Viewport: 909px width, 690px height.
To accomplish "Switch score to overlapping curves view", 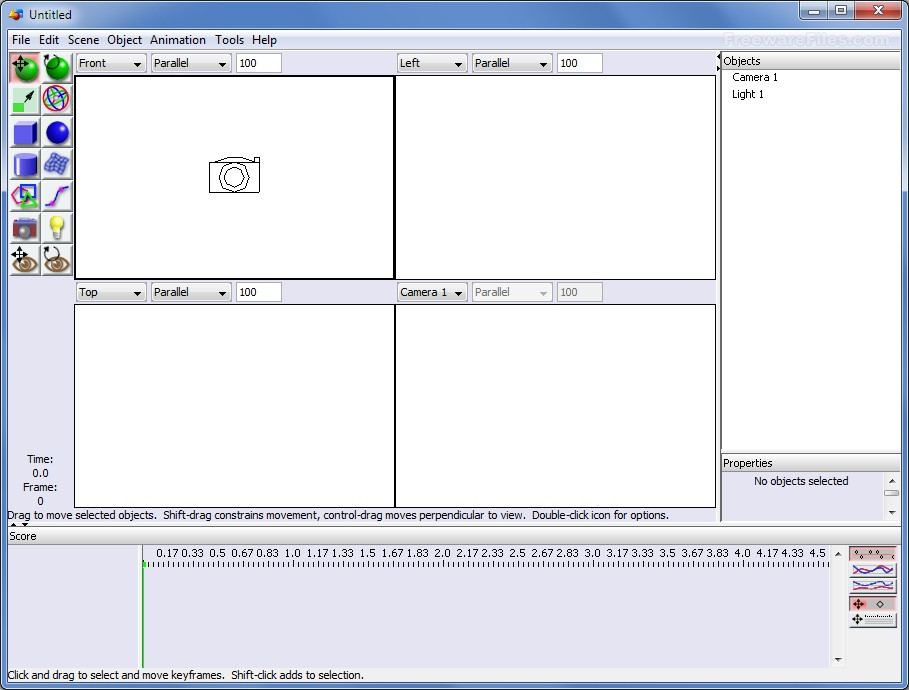I will (x=872, y=570).
